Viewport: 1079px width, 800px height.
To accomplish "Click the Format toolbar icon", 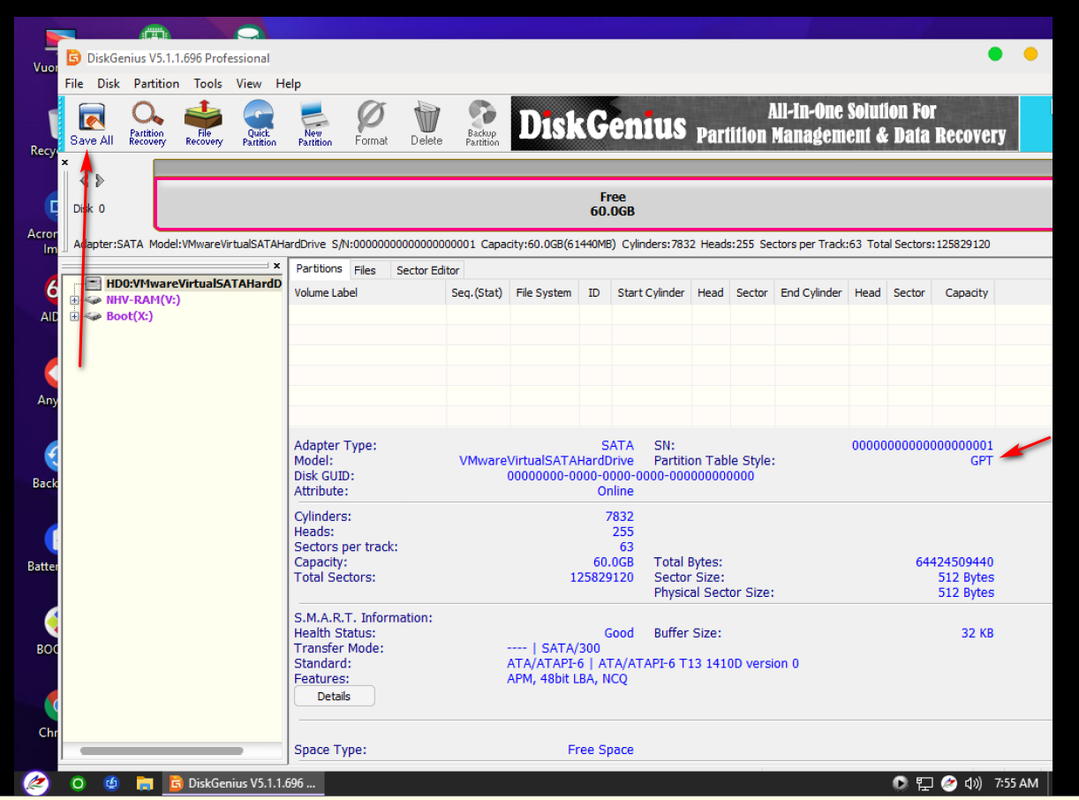I will point(371,124).
